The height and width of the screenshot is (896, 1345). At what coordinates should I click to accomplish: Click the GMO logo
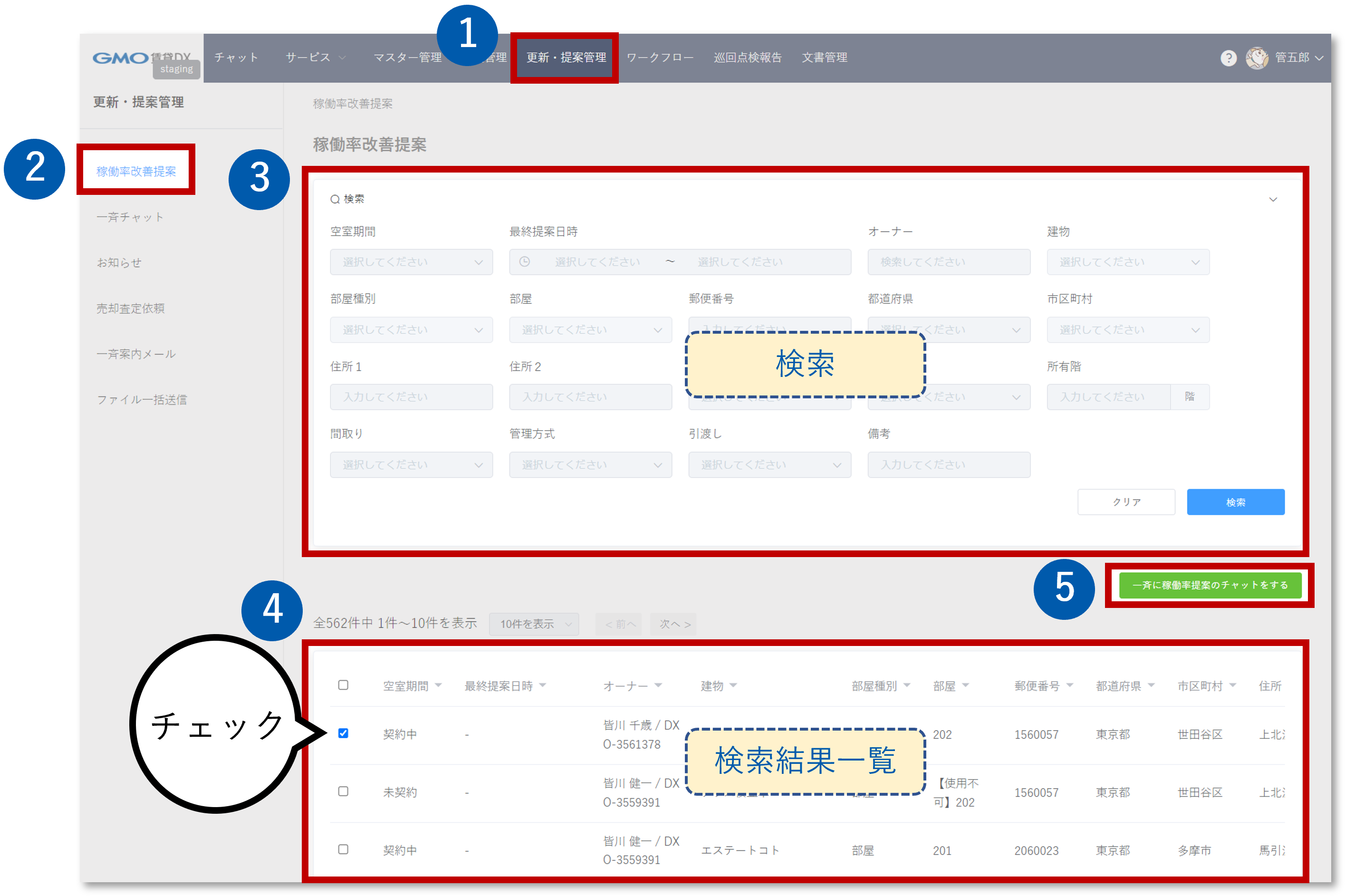click(x=121, y=58)
